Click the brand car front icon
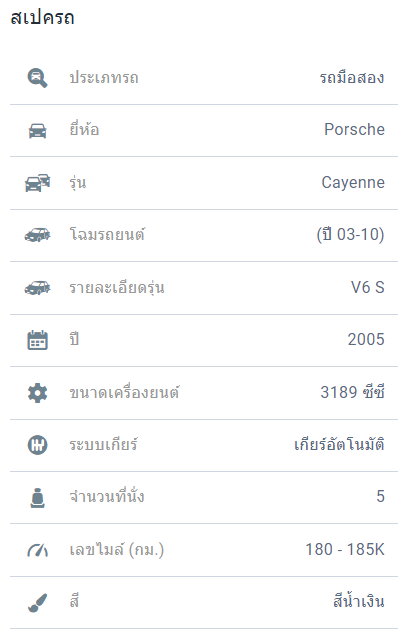Screen dimensions: 418x641 tap(37, 130)
